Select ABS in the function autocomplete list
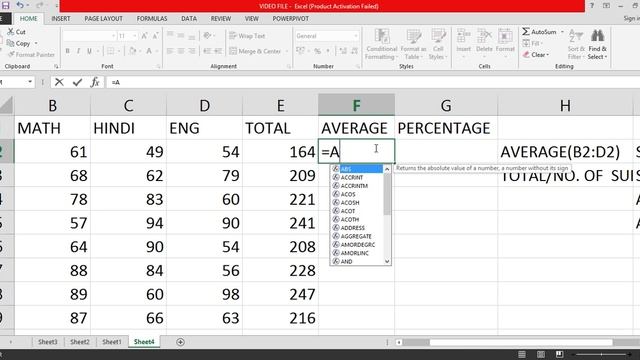Screen dimensions: 640x360 point(357,169)
